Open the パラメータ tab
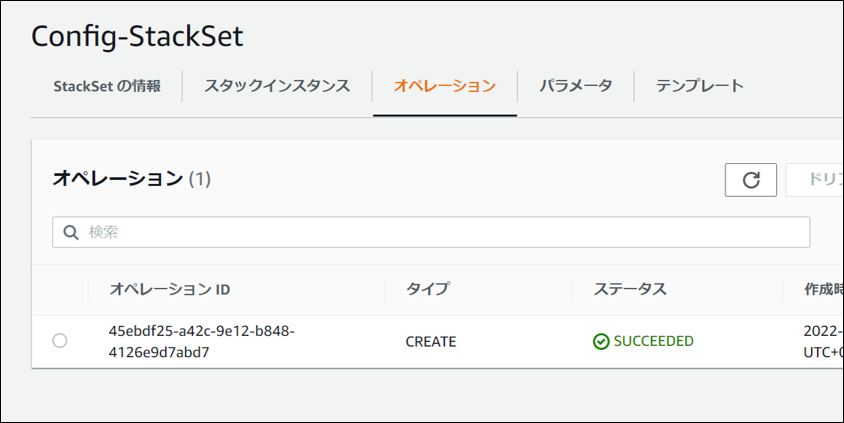Screen dimensions: 844x423 click(x=575, y=86)
